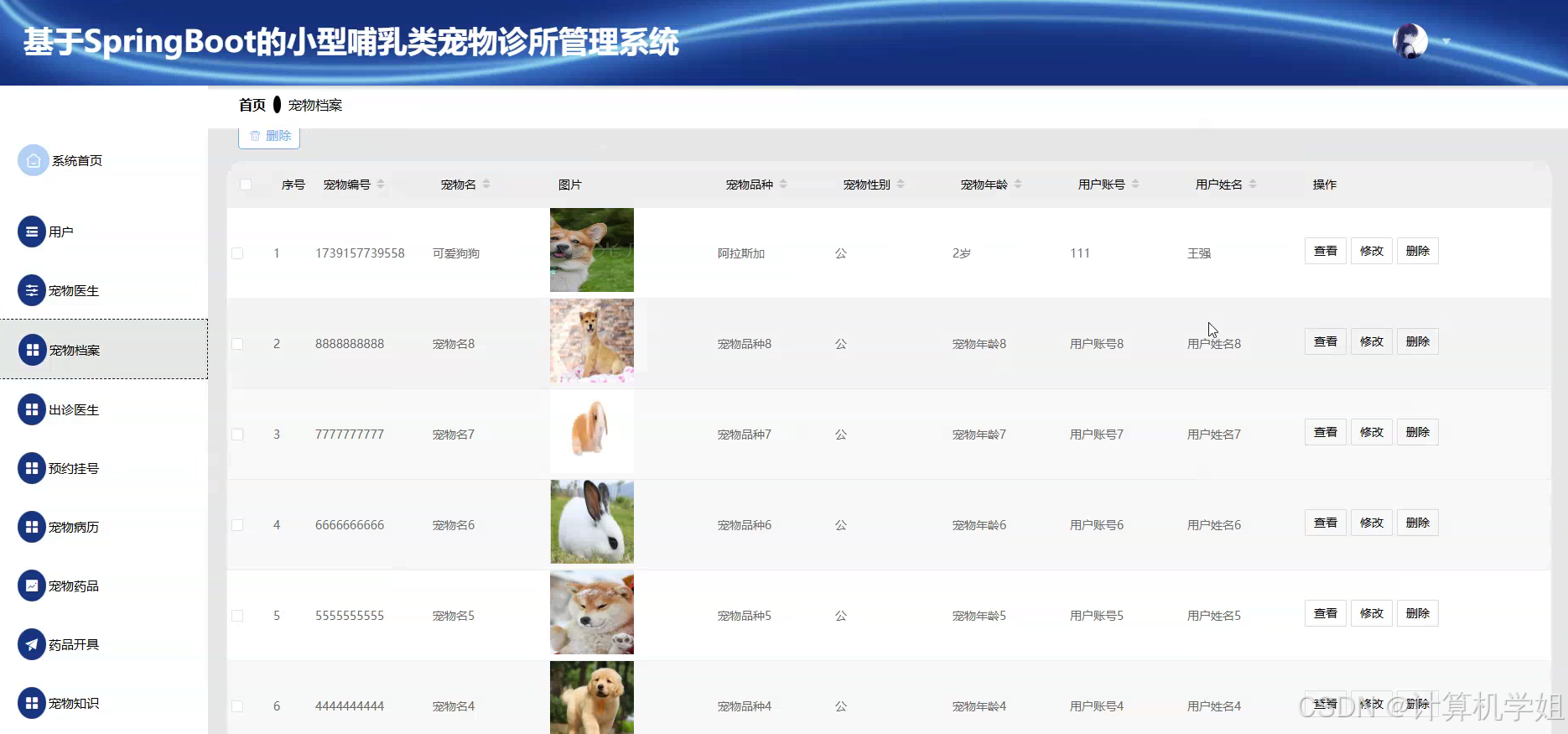Click 查看 for 宠物名5 row
The image size is (1568, 734).
(1326, 613)
